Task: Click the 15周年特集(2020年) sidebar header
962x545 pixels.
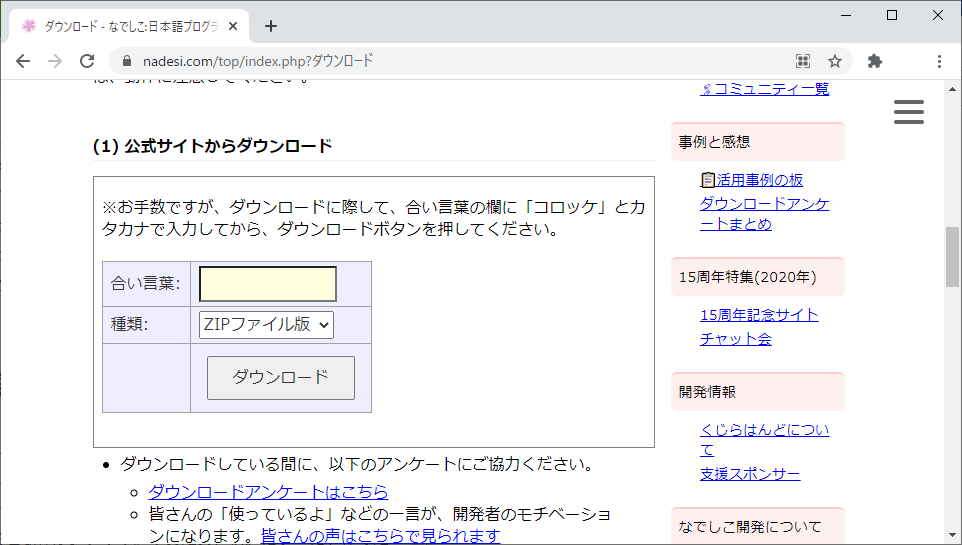Action: pos(758,277)
